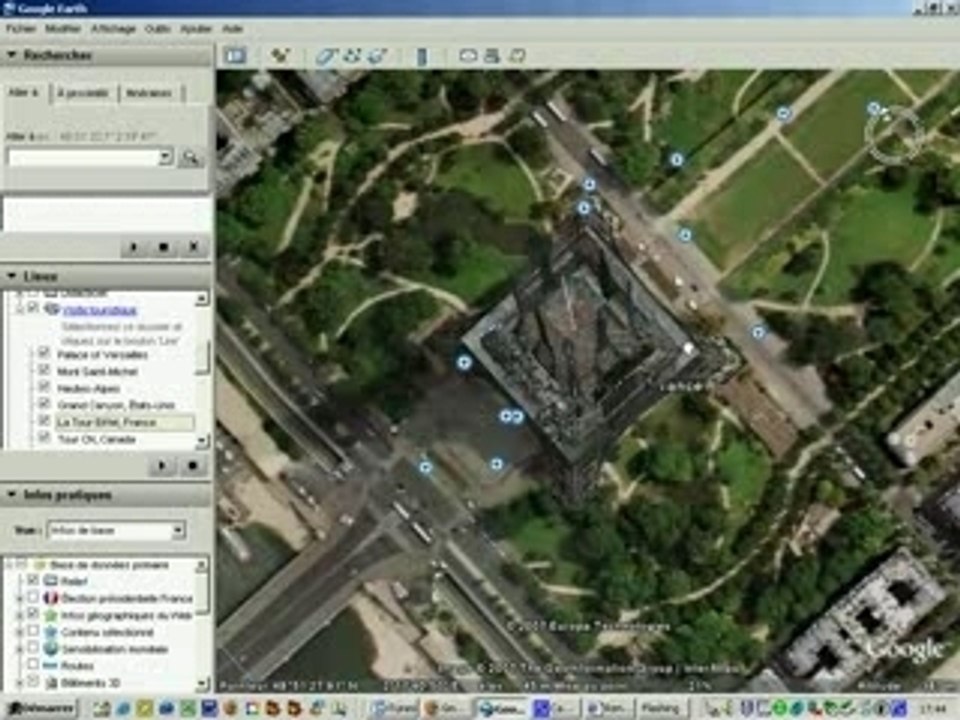Uncheck Palace of Versailles checkbox
Screen dimensions: 960x720
point(43,353)
